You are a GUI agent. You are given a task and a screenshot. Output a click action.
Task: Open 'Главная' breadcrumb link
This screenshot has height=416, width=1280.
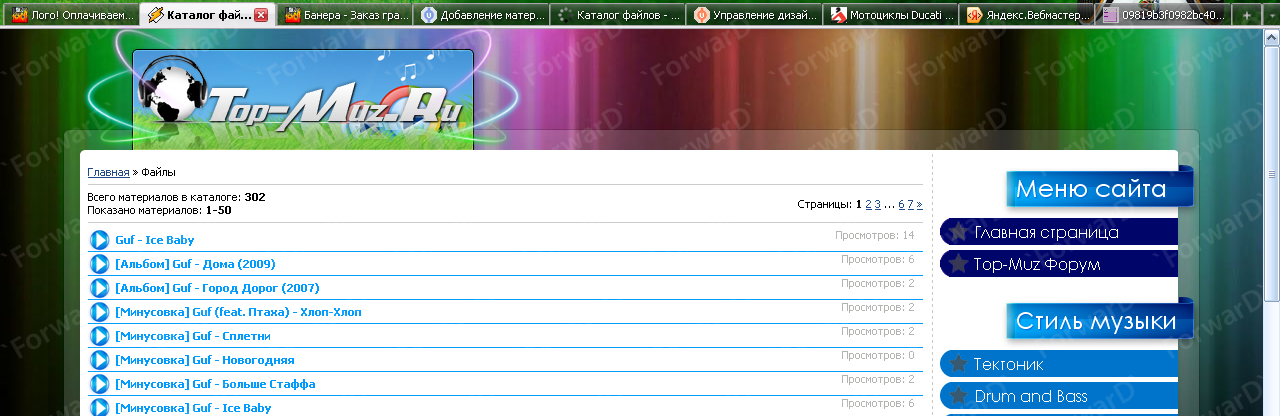[x=108, y=172]
